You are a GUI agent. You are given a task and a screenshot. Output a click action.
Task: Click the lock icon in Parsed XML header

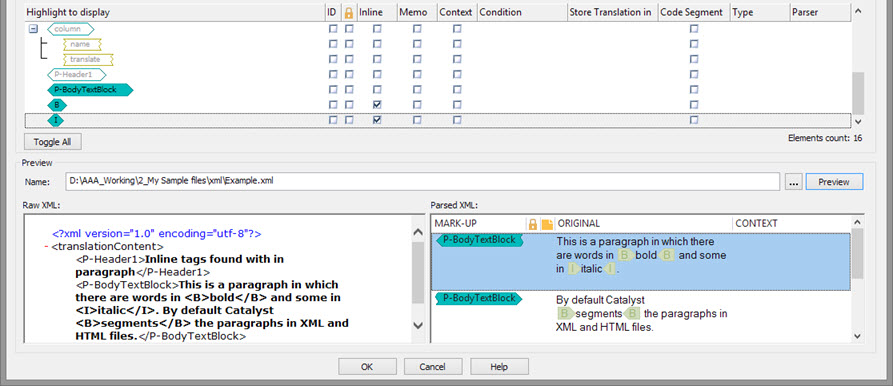click(532, 224)
